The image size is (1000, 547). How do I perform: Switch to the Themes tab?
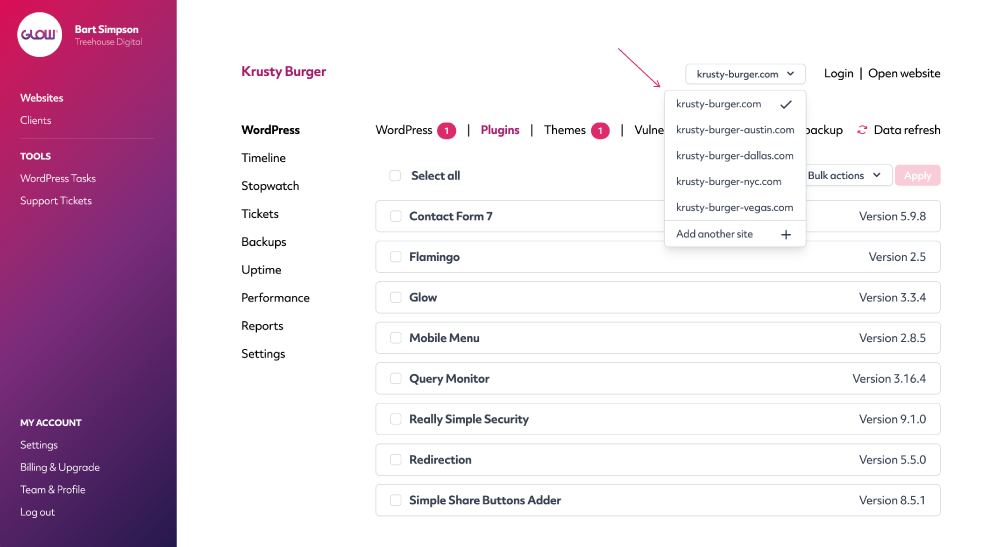click(564, 130)
